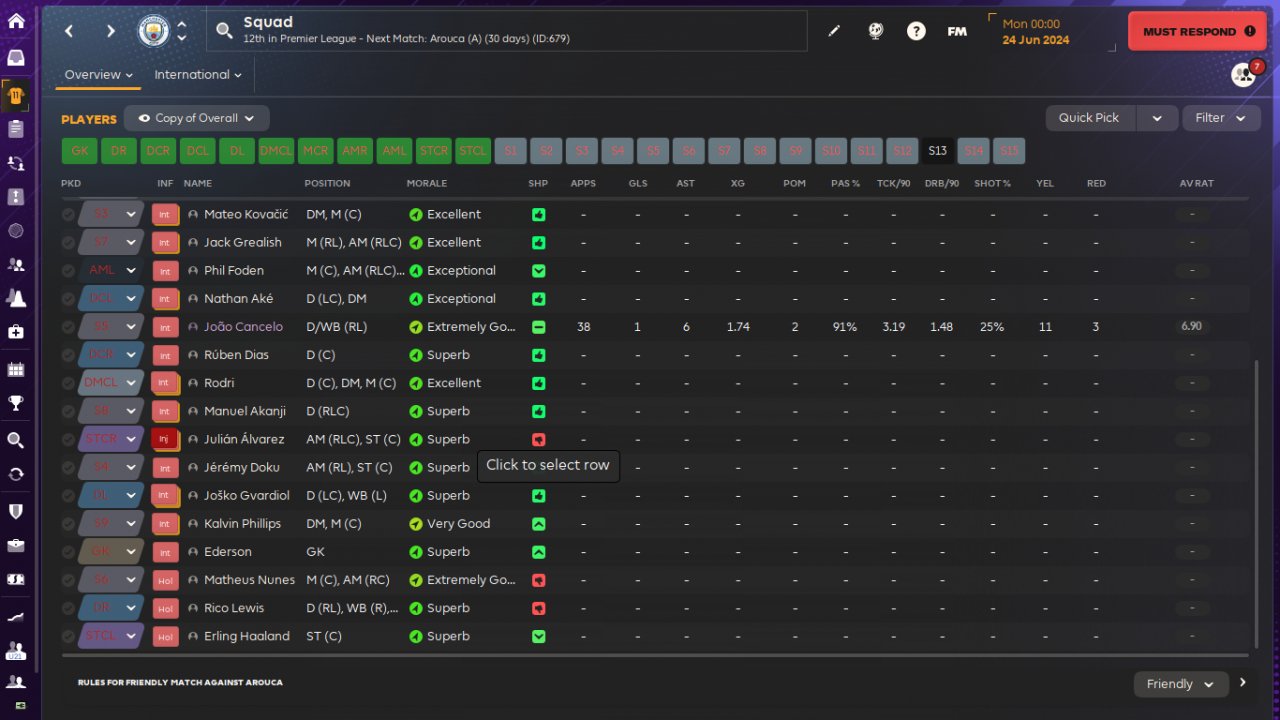Screen dimensions: 1280x720
Task: Open the FM menu logo
Action: [x=957, y=31]
